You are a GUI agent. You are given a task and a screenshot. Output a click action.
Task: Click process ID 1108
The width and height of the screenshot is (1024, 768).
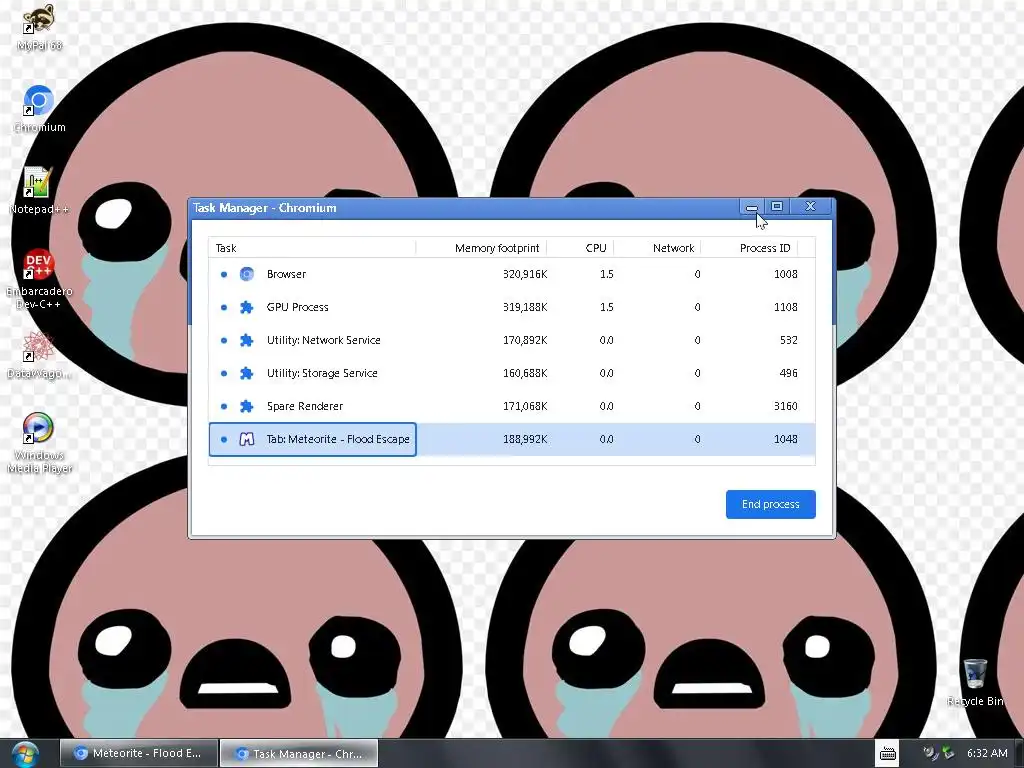[x=786, y=307]
